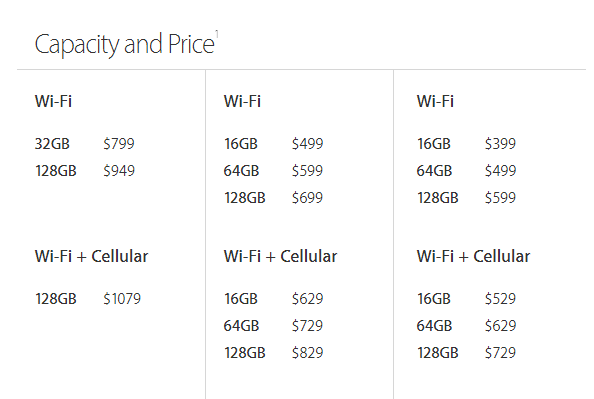Click the right column $729 128GB price
The image size is (594, 399).
[500, 353]
